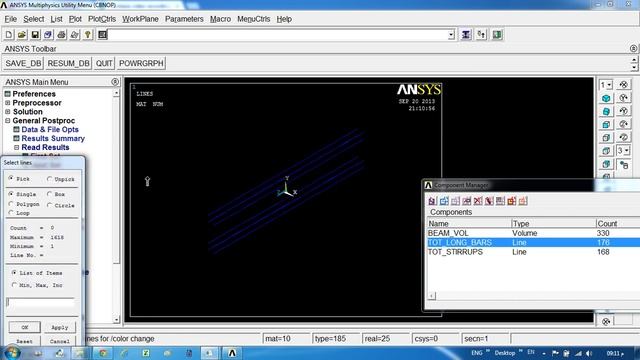
Task: Click the Save Analysis disk icon
Action: pyautogui.click(x=35, y=35)
